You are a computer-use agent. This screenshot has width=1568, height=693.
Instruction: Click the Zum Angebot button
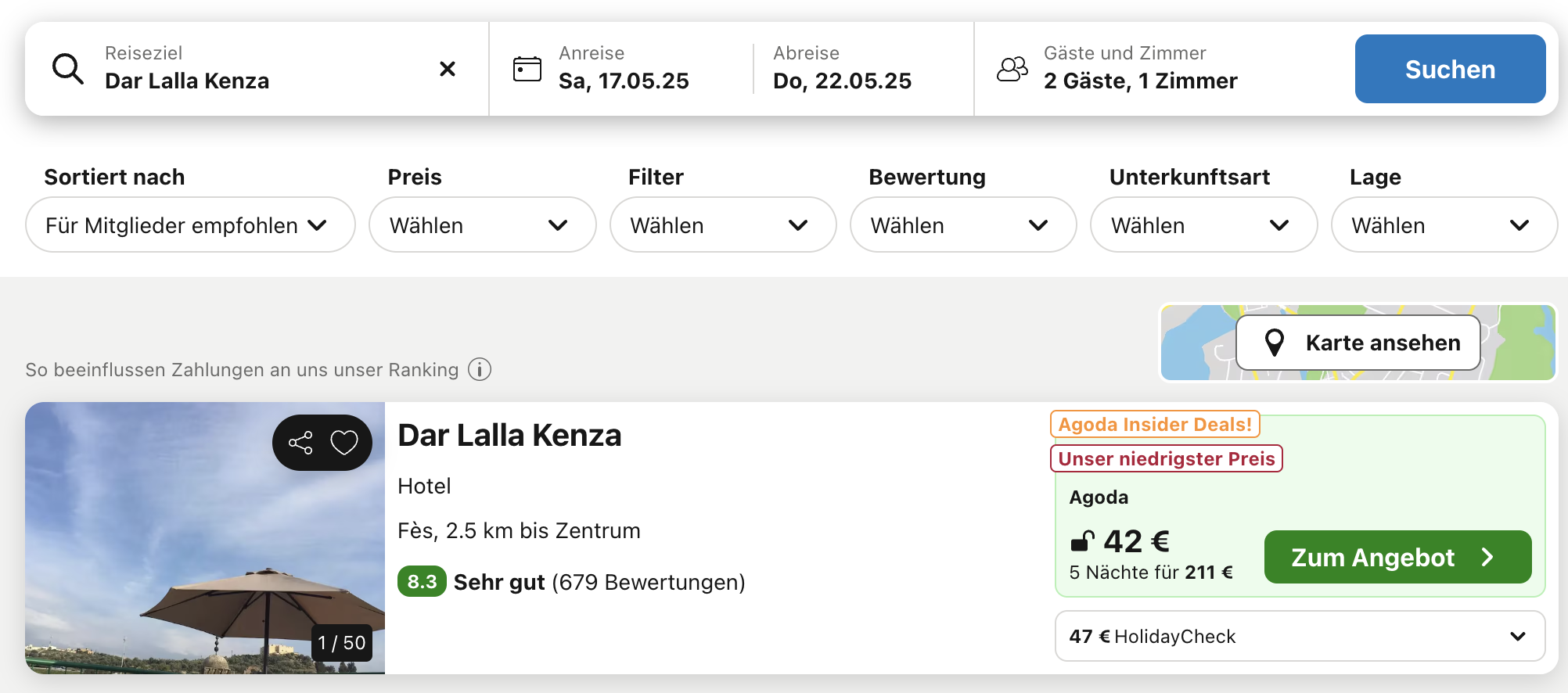click(x=1397, y=557)
